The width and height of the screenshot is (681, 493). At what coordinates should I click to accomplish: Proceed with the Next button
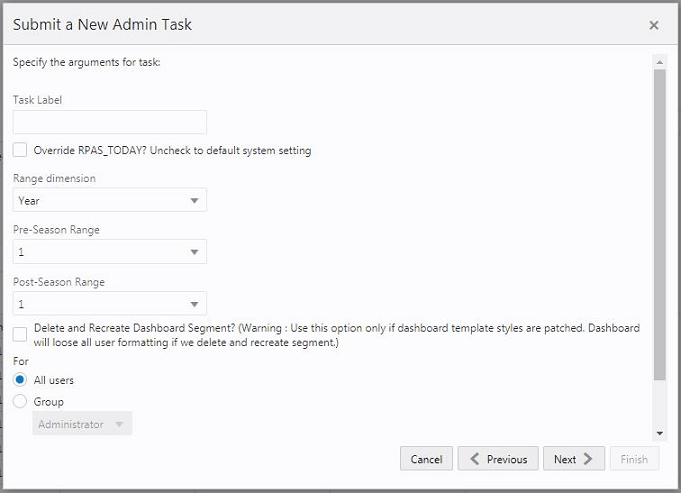coord(574,459)
